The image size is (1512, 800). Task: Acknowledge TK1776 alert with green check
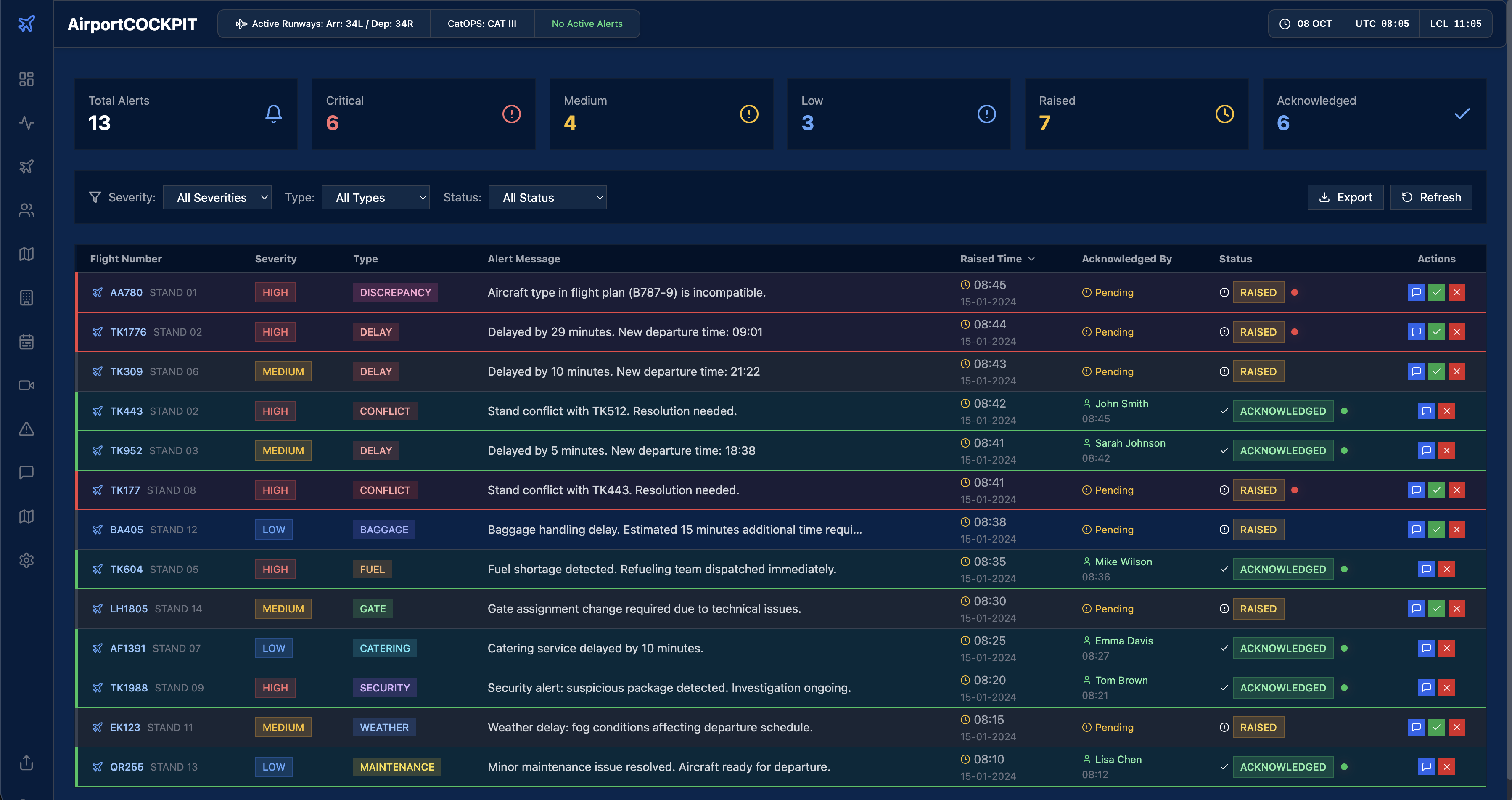[1436, 332]
